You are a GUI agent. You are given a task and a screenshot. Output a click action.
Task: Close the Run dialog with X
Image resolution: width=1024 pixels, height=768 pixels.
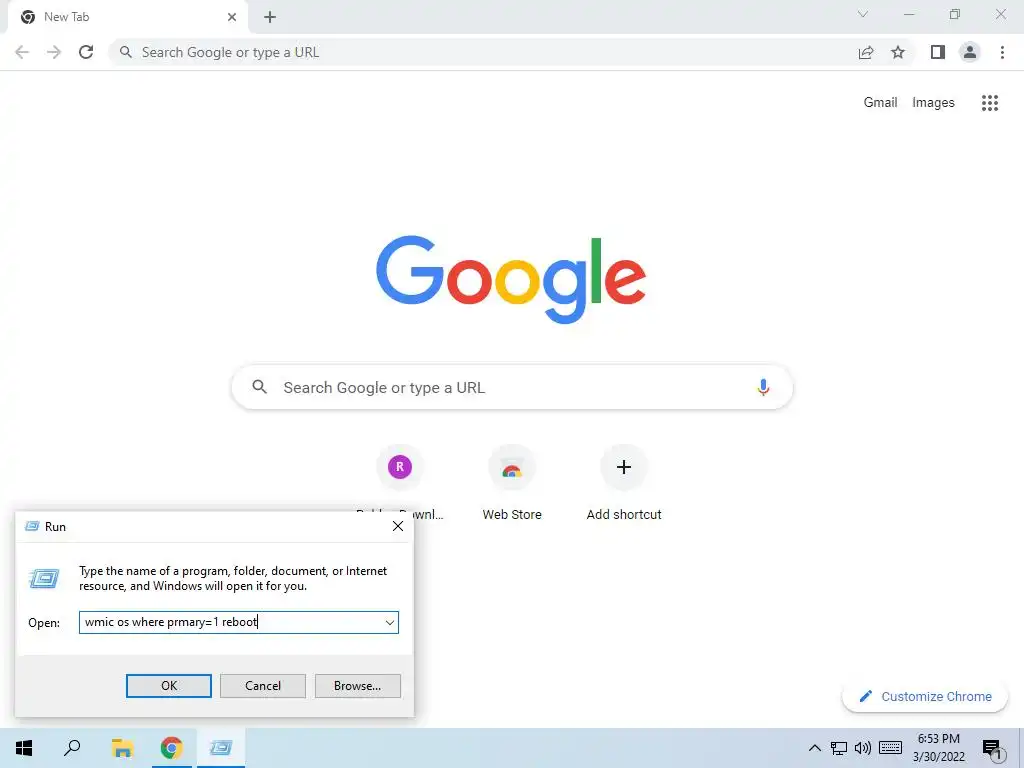(x=398, y=526)
